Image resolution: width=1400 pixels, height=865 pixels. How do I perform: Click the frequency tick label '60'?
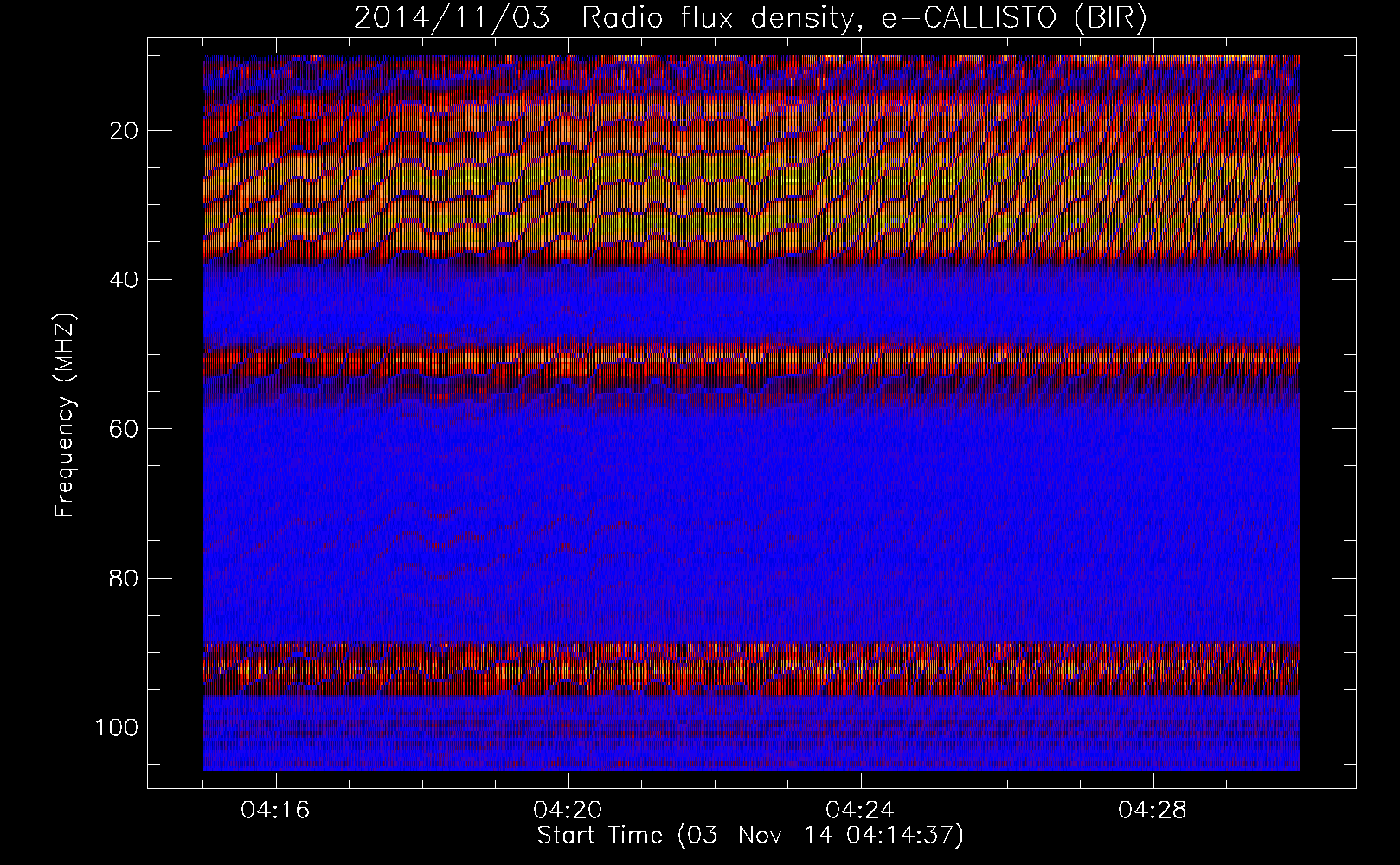(125, 428)
